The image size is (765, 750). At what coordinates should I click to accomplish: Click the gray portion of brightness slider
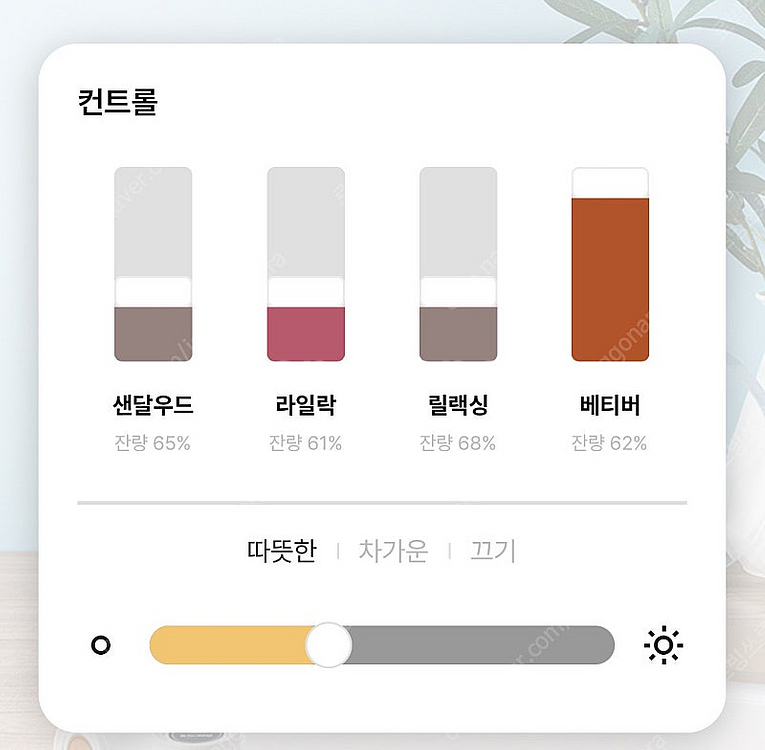click(480, 645)
